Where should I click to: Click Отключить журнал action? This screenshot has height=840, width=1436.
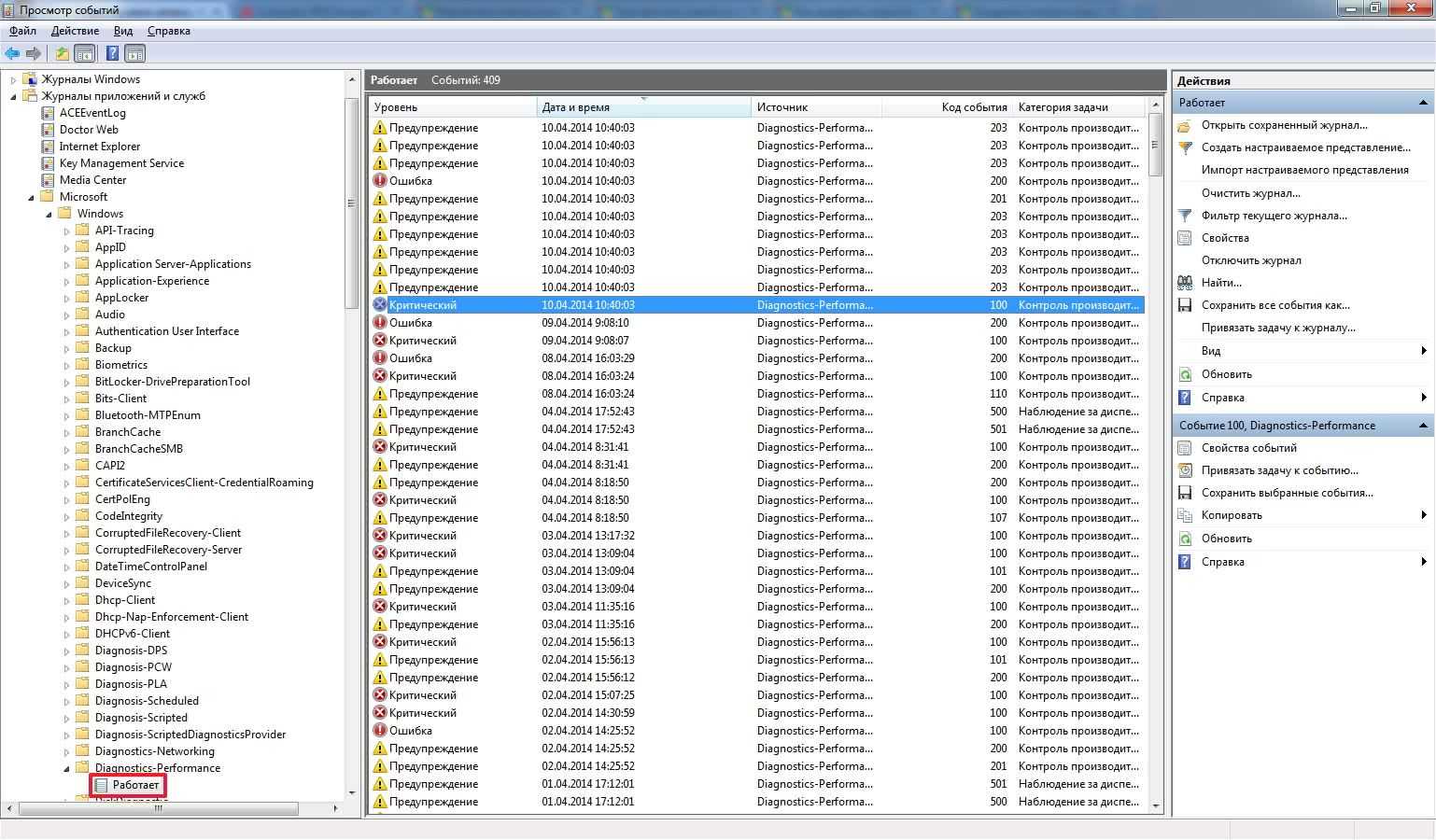point(1251,260)
